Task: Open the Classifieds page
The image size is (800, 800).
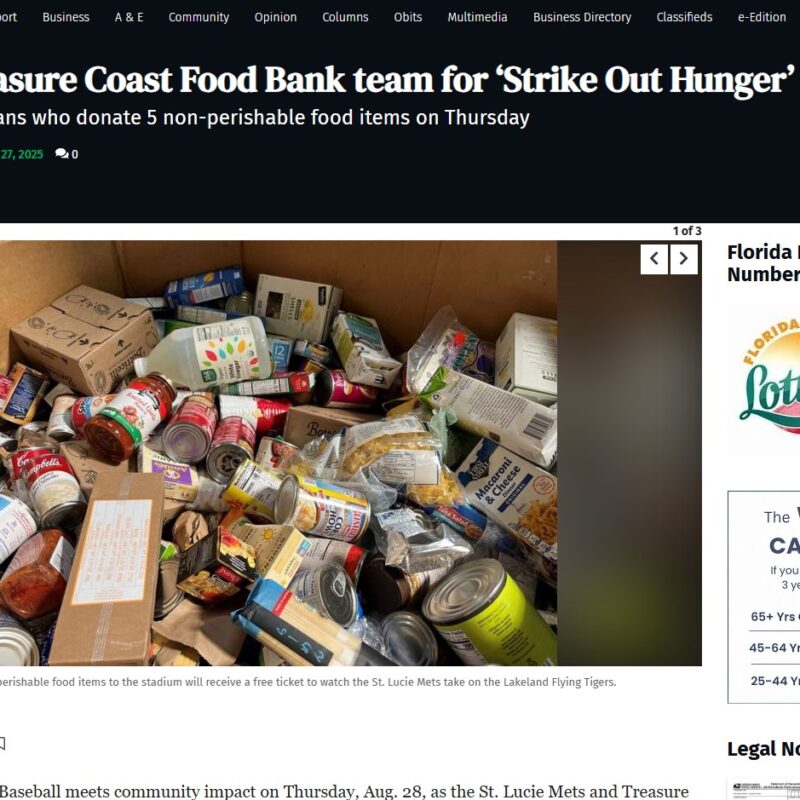Action: tap(684, 17)
